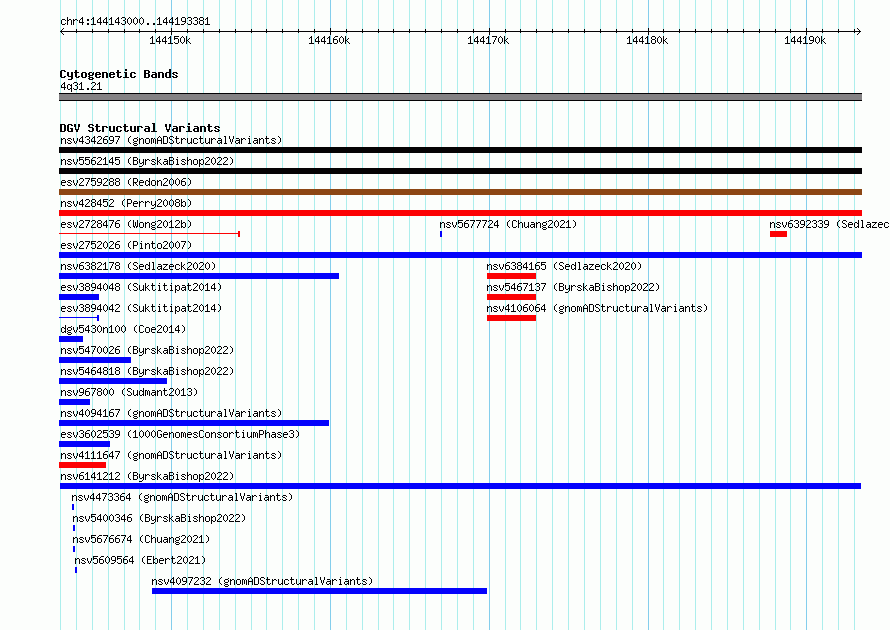890x630 pixels.
Task: Select the red nsv428452 variant bar
Action: pos(460,213)
